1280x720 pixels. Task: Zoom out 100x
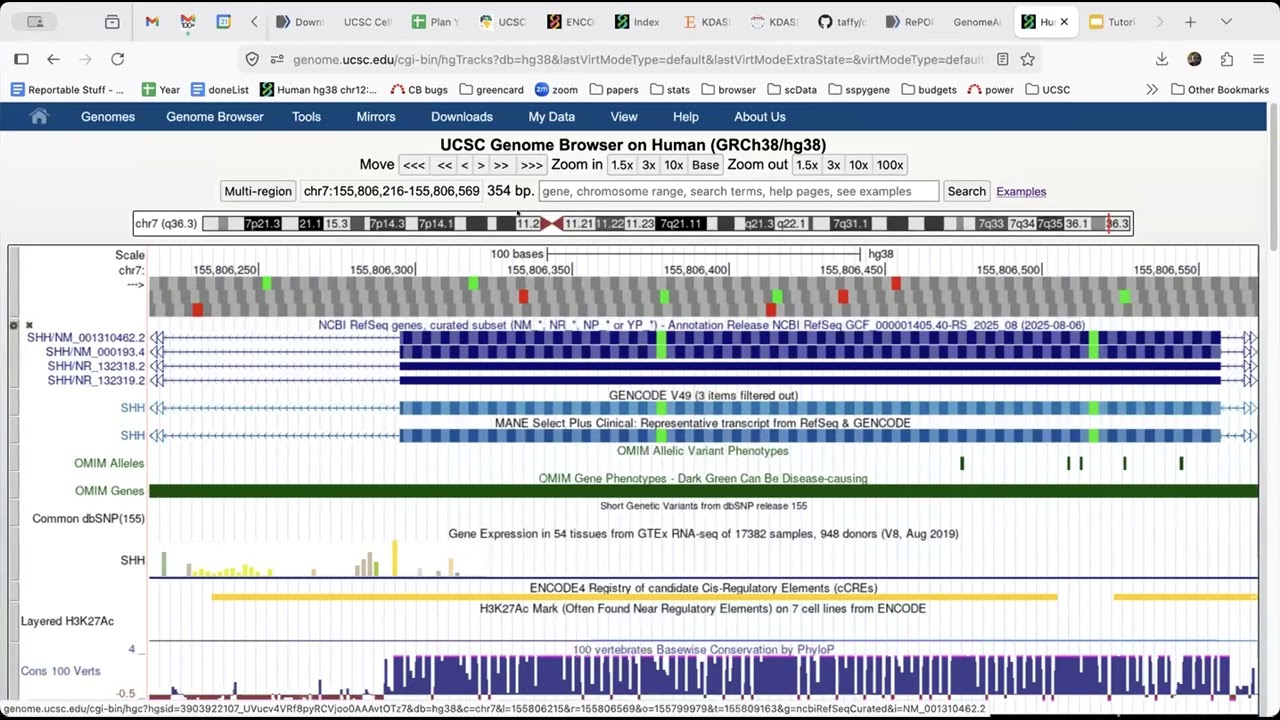coord(890,165)
